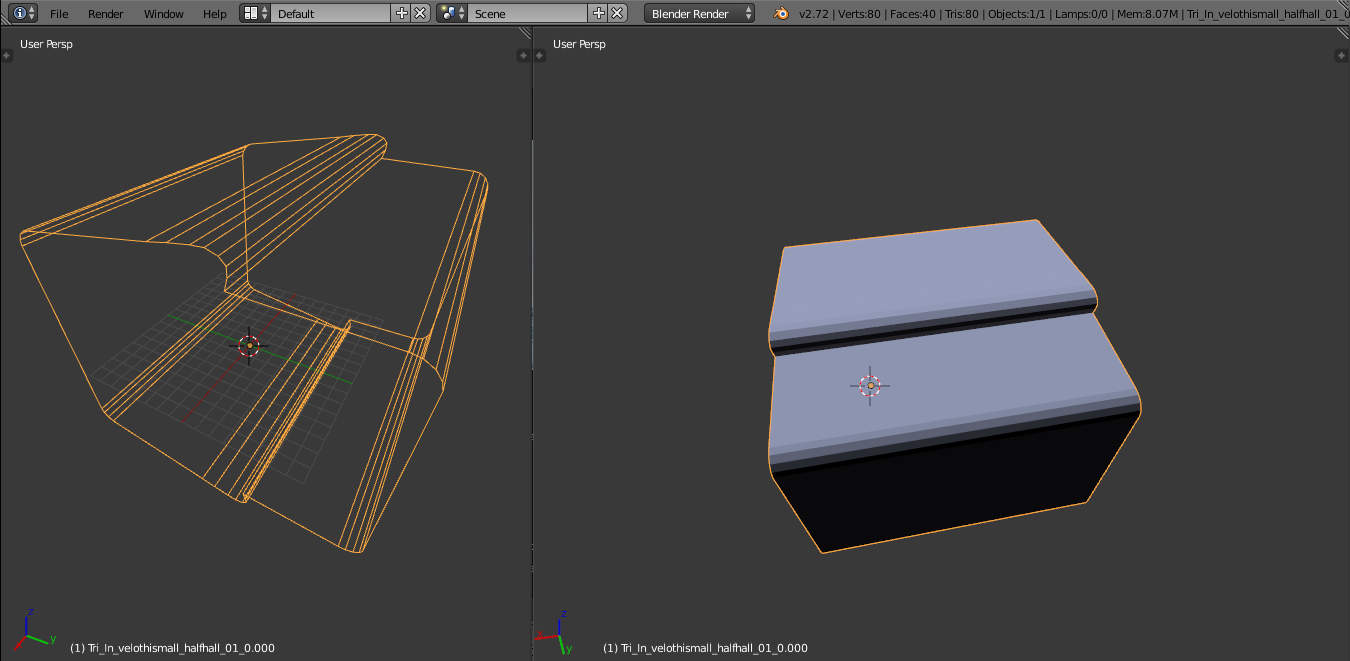Click the Default screen layout name field
Image resolution: width=1350 pixels, height=661 pixels.
[331, 13]
